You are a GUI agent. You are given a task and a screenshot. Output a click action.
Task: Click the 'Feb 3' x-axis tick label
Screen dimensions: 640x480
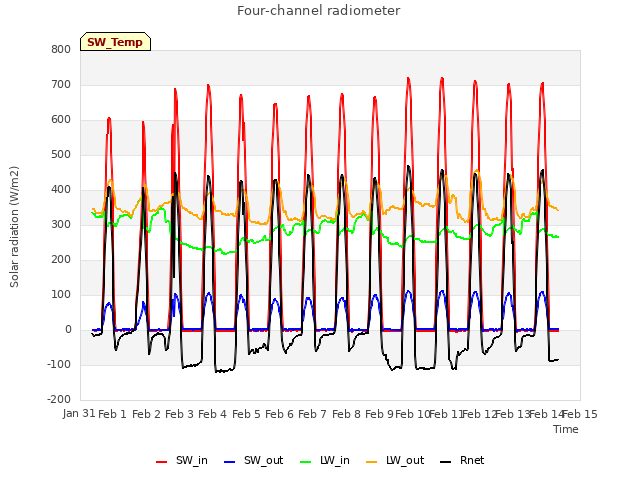point(180,414)
